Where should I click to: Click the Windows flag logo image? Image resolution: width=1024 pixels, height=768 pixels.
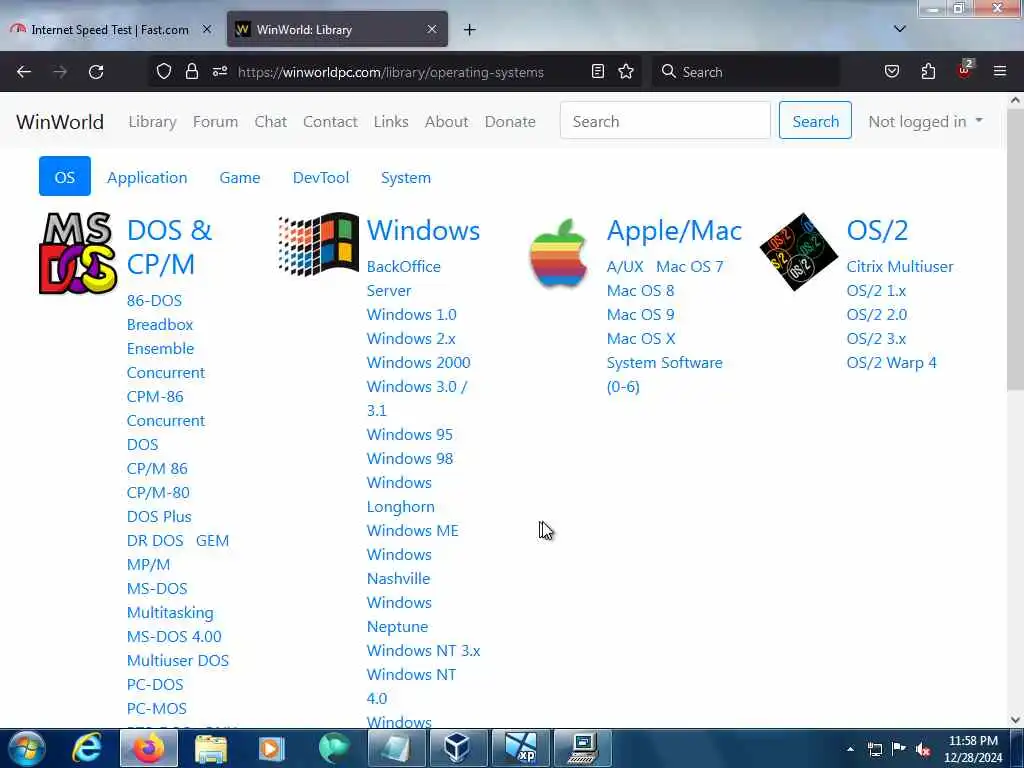pos(319,244)
